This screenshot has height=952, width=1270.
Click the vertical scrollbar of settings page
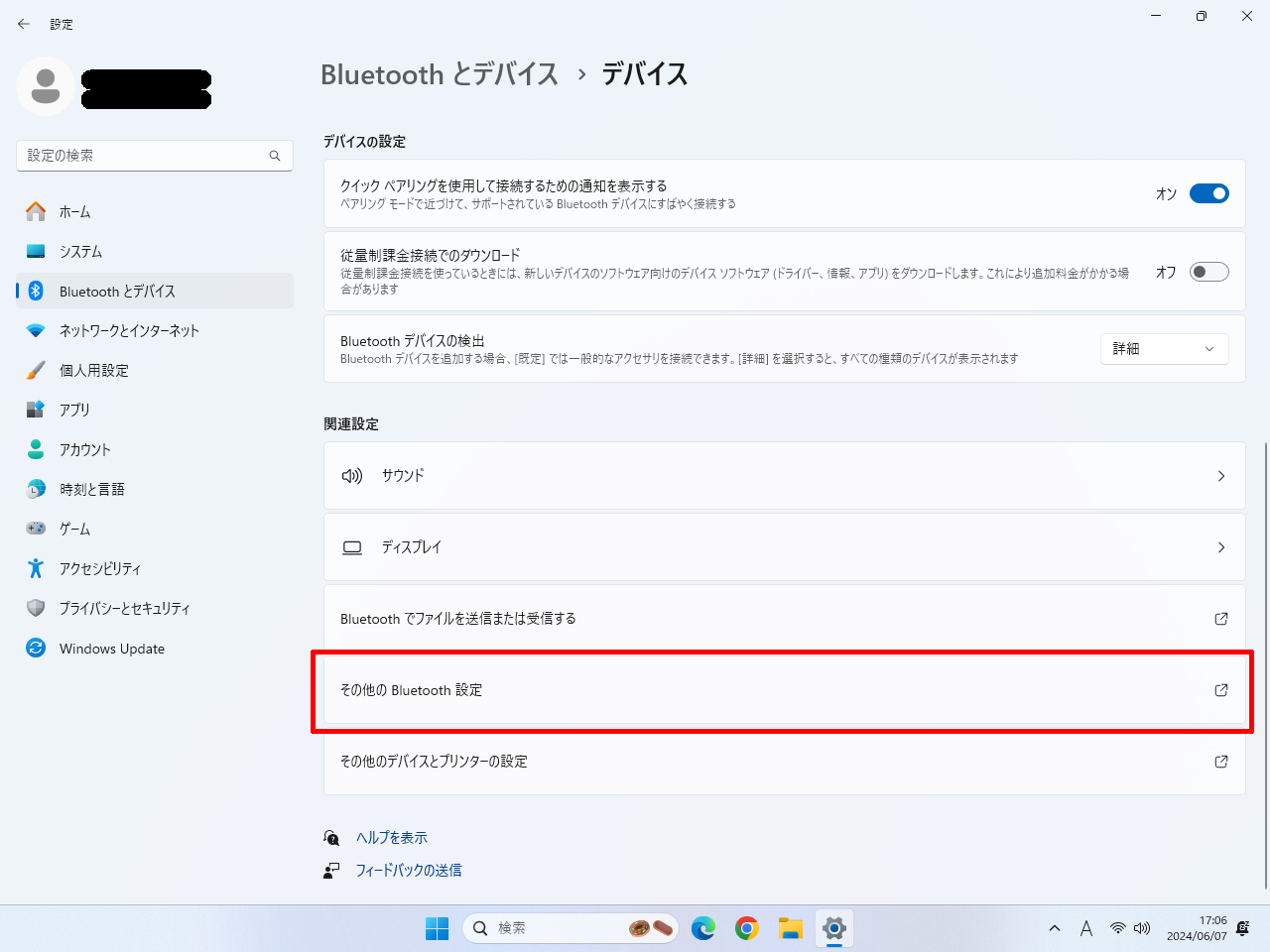coord(1265,664)
